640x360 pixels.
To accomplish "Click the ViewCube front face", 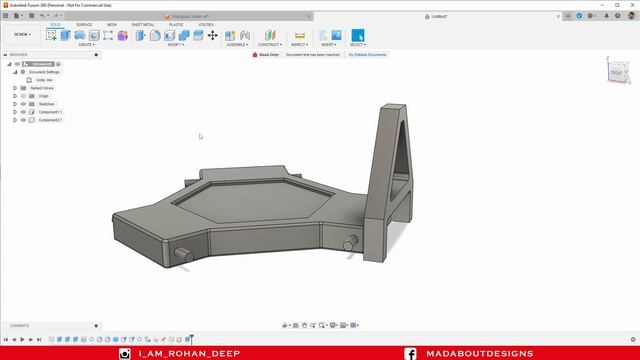I will coord(616,73).
